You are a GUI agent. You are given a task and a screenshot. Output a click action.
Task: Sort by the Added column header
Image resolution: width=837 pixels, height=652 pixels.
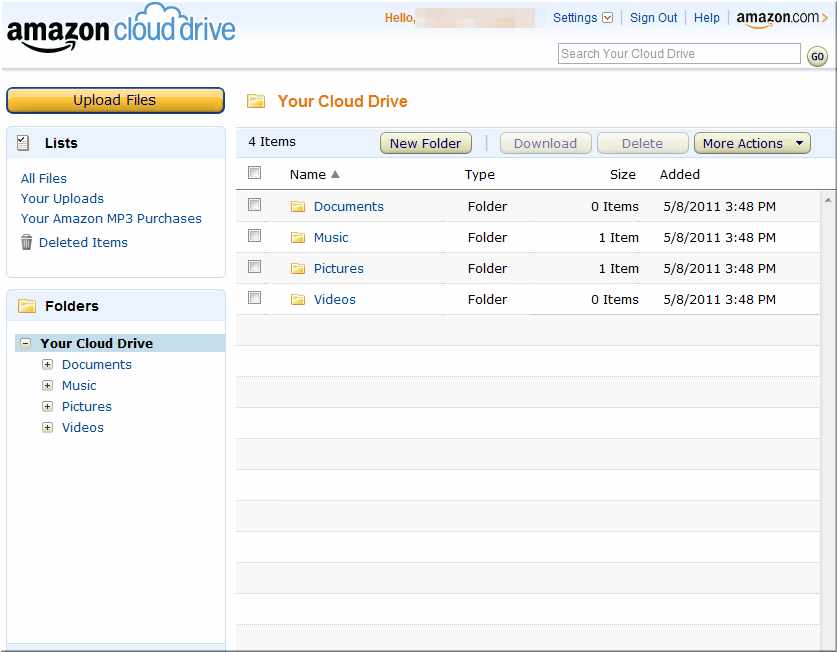pos(680,175)
